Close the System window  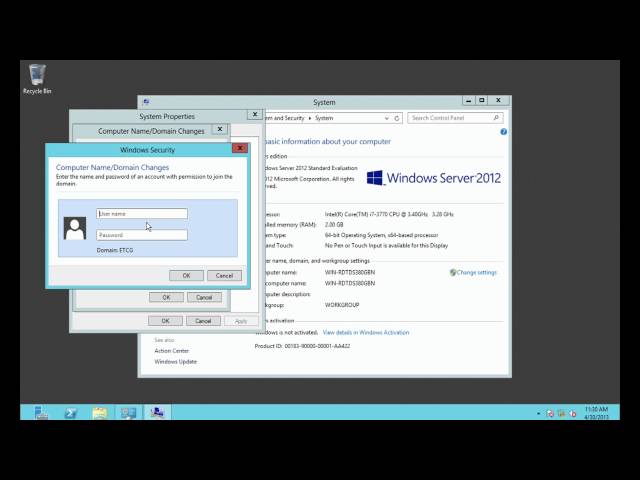click(x=498, y=100)
